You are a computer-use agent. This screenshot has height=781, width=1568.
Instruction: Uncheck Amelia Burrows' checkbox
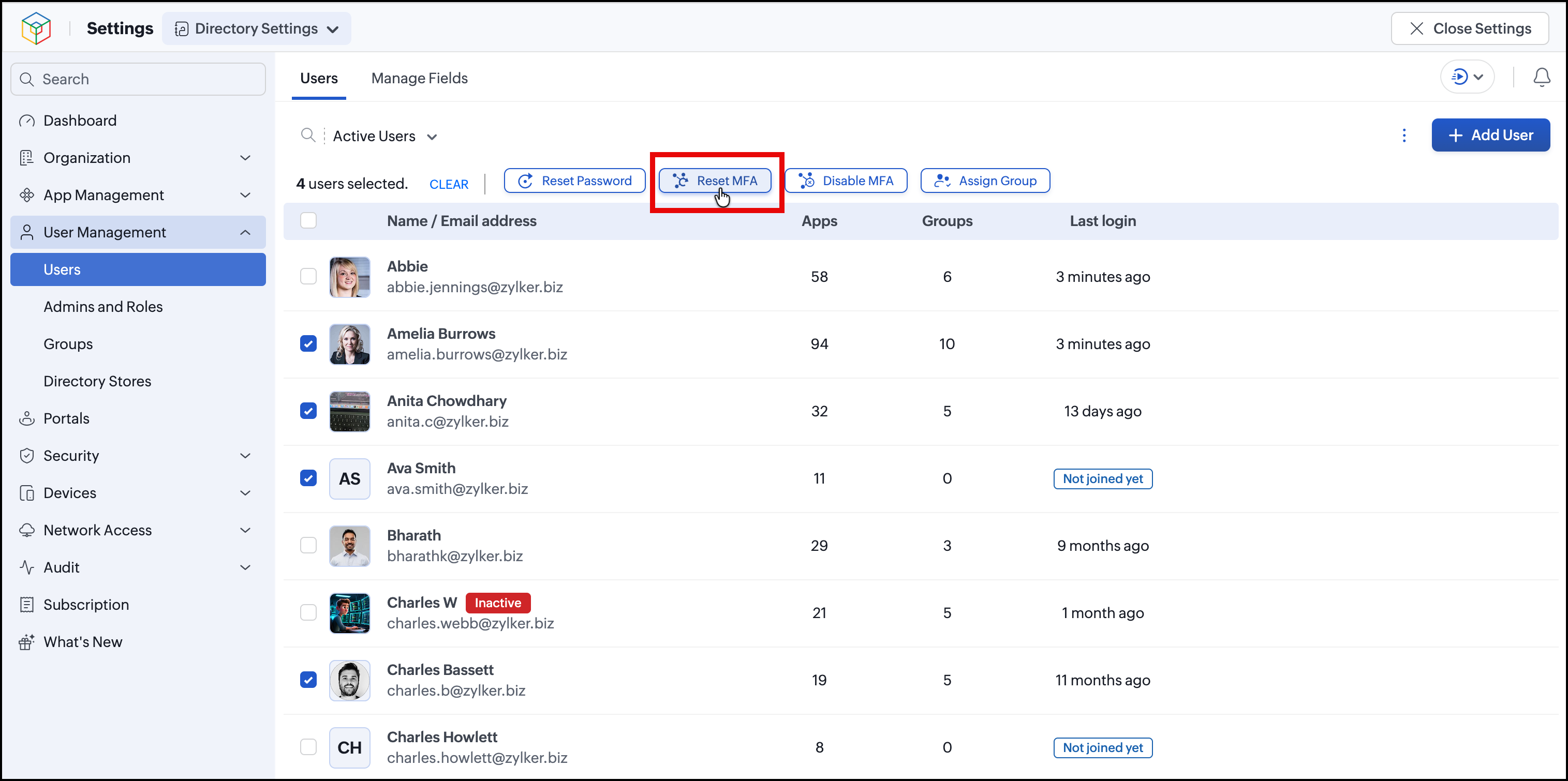click(308, 343)
